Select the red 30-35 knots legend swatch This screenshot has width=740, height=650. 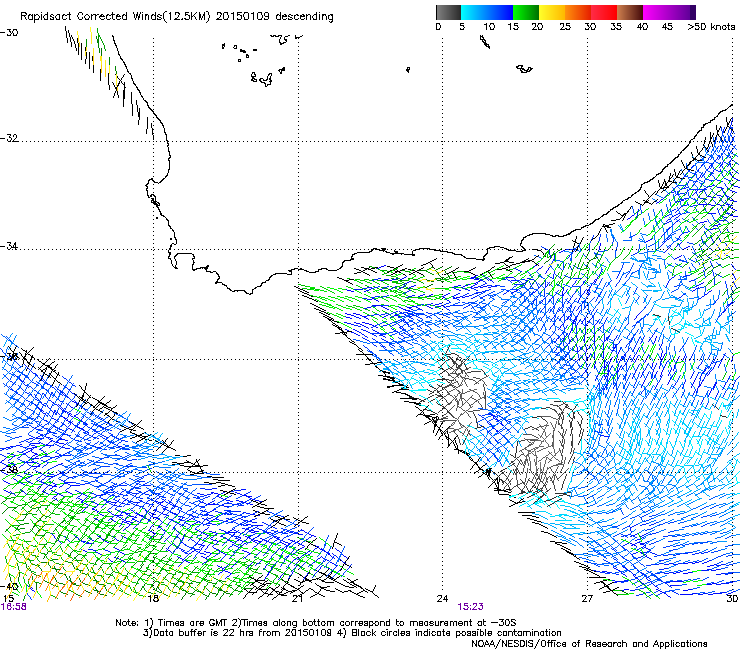pos(604,12)
